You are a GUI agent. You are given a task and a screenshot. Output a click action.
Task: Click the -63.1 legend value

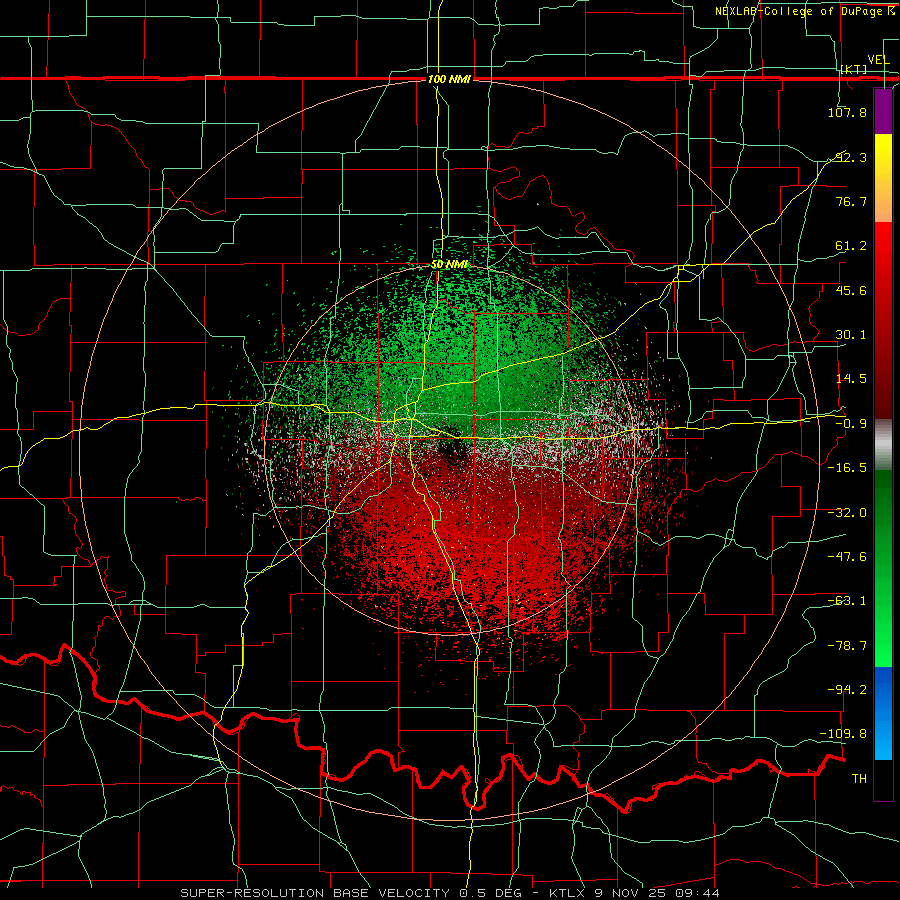[847, 601]
